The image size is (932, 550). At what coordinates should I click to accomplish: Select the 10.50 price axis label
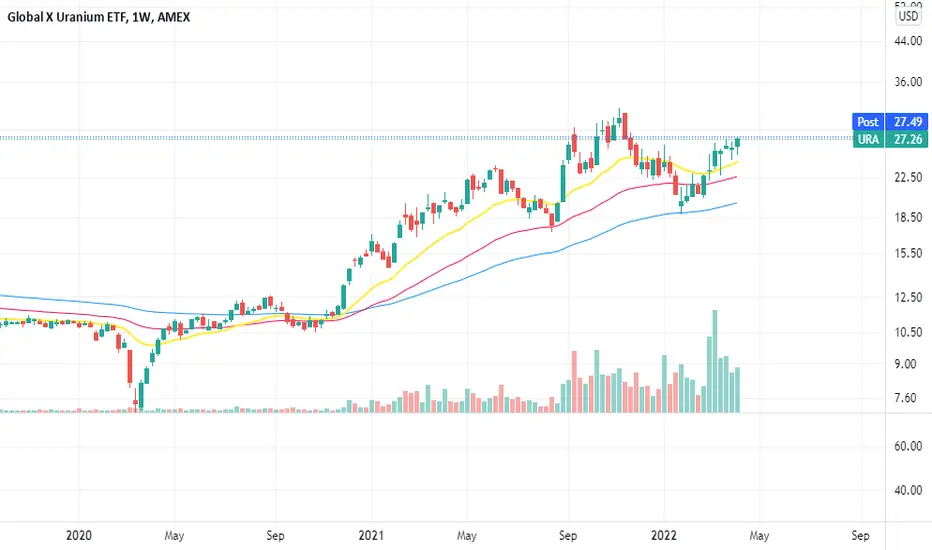[908, 332]
